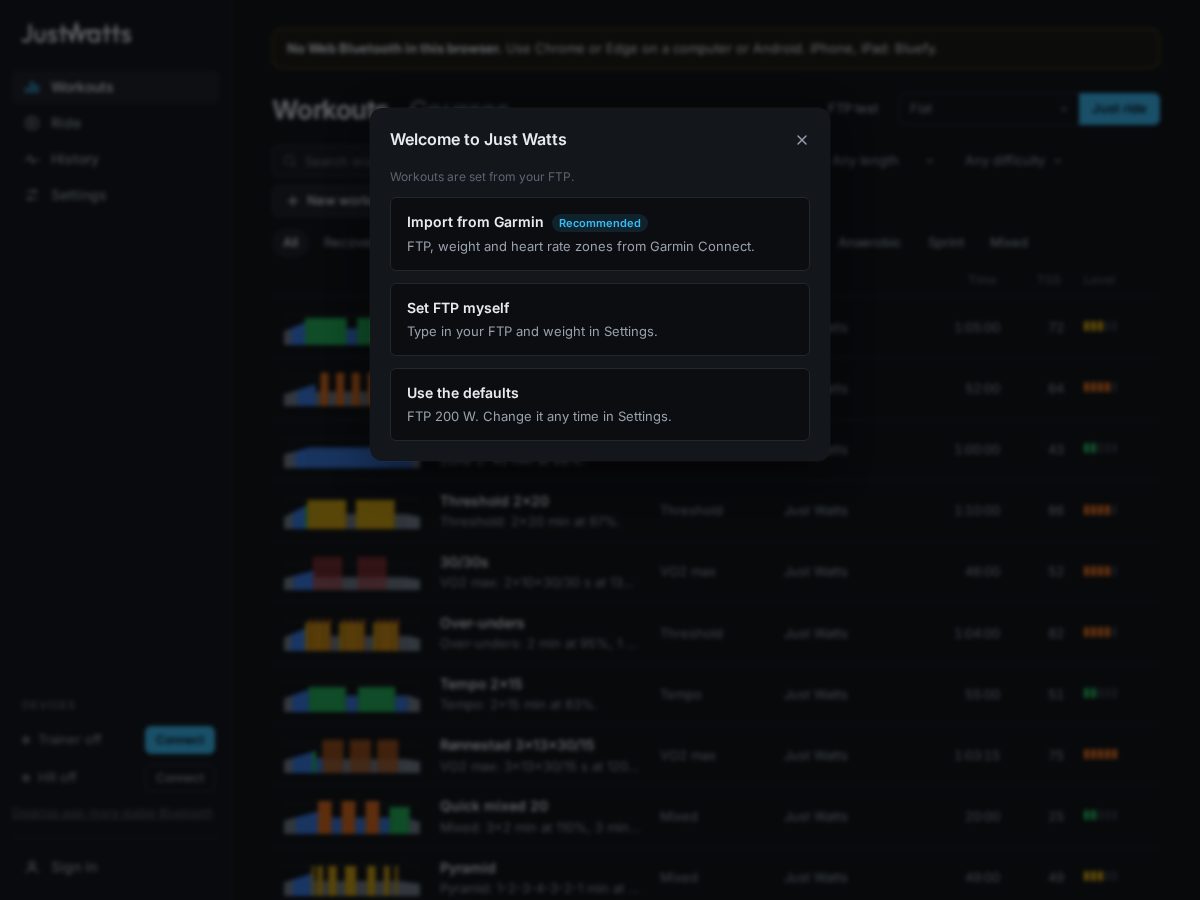The height and width of the screenshot is (900, 1200).
Task: Click the Recommended badge
Action: [x=600, y=223]
